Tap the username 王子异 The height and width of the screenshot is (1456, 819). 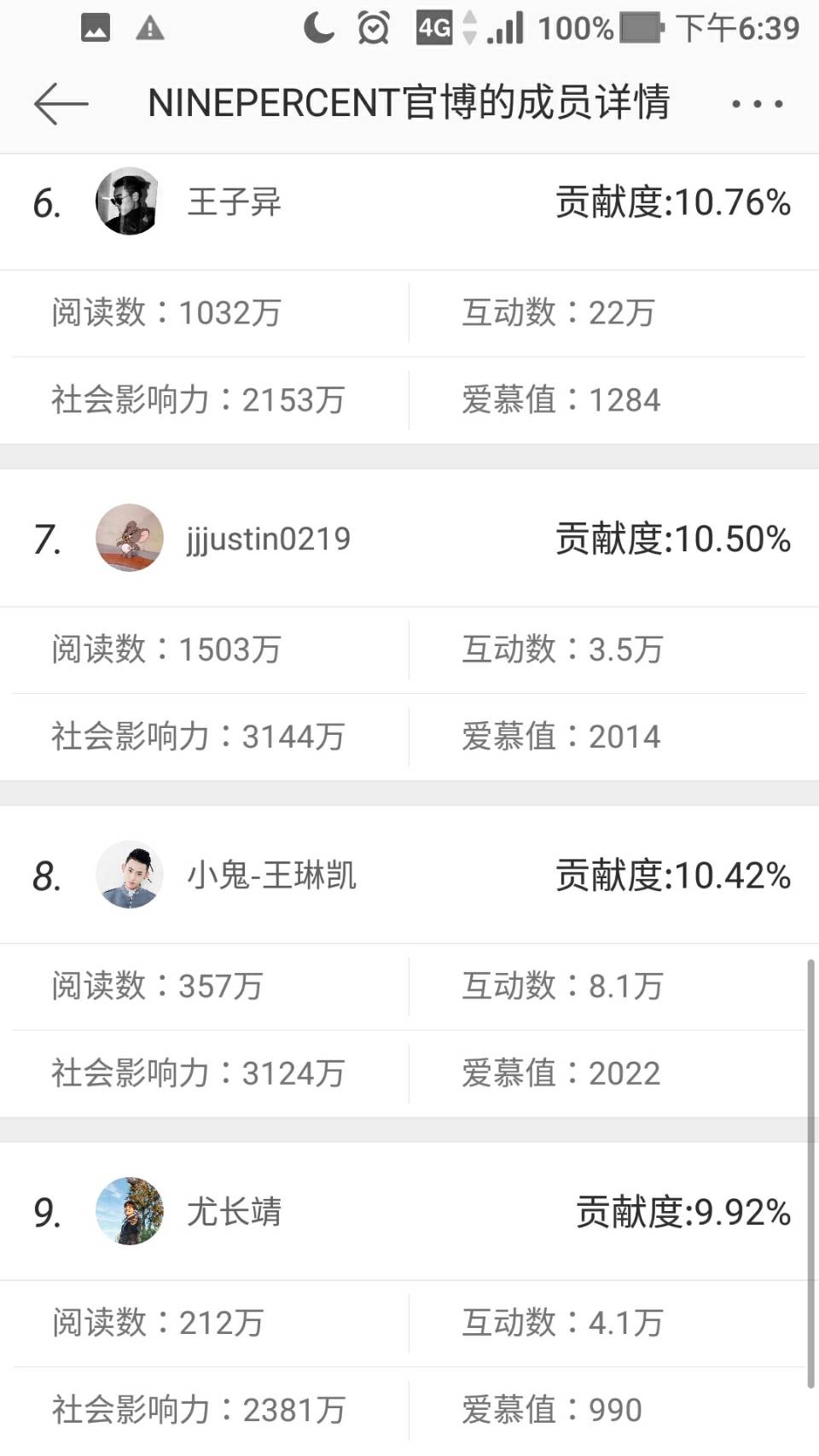[234, 202]
